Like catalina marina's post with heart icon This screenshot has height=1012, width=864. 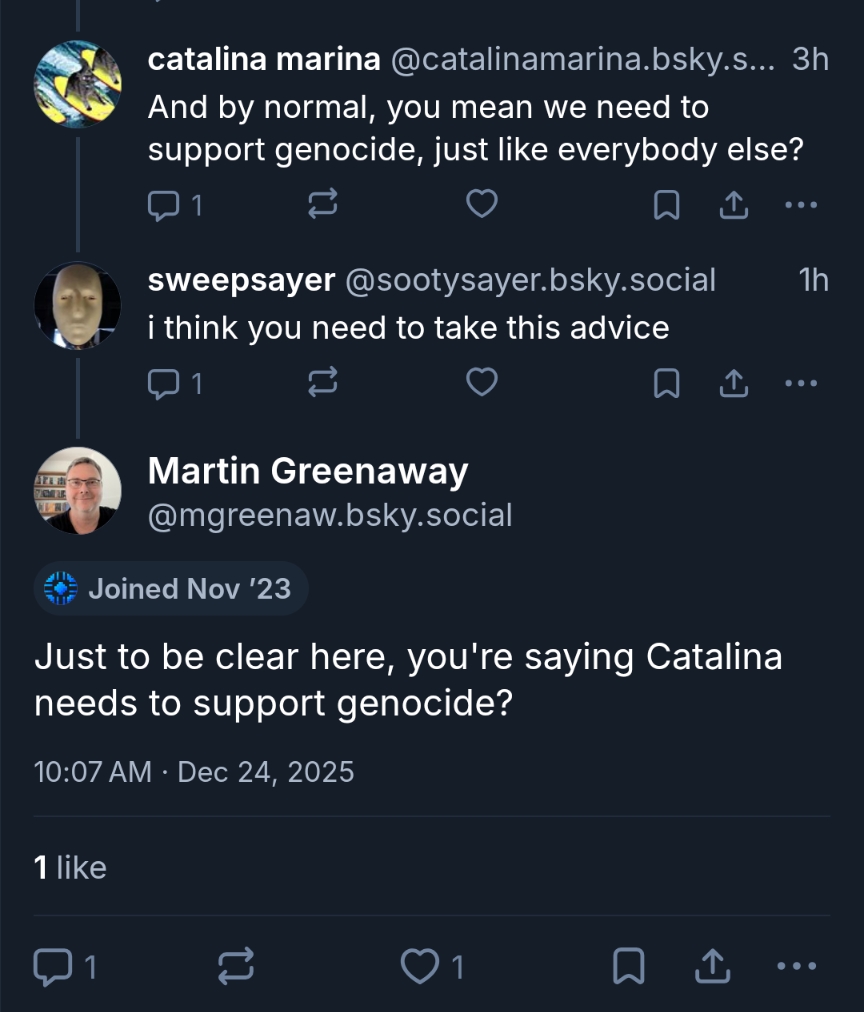482,205
